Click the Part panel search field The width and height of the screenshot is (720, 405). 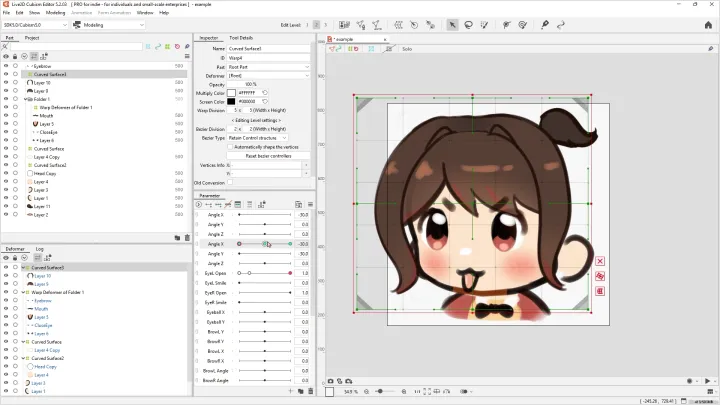(x=76, y=47)
